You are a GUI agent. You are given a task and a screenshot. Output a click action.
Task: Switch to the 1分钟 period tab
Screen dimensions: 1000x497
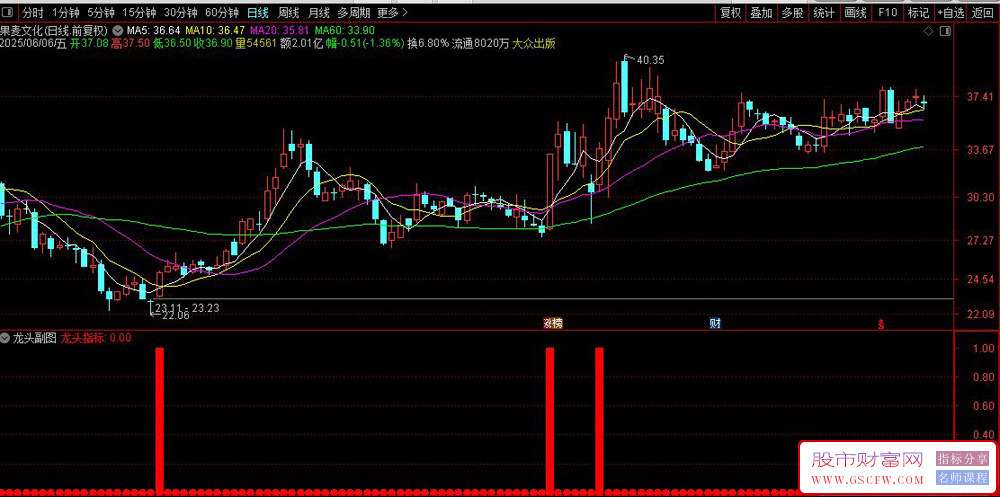tap(66, 12)
